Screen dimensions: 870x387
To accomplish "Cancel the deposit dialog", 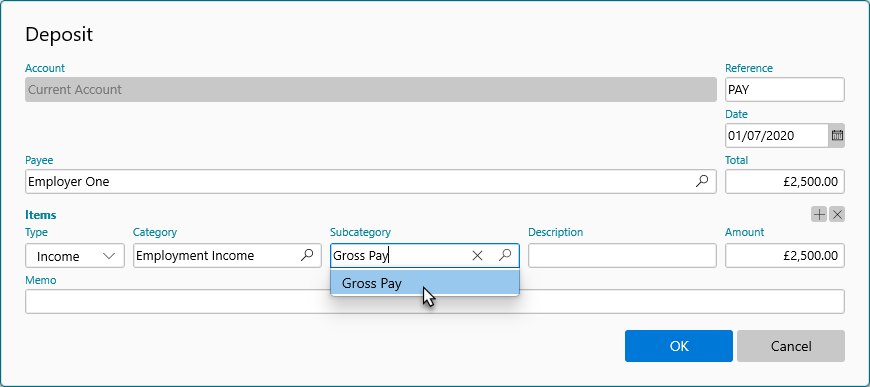I will (791, 346).
